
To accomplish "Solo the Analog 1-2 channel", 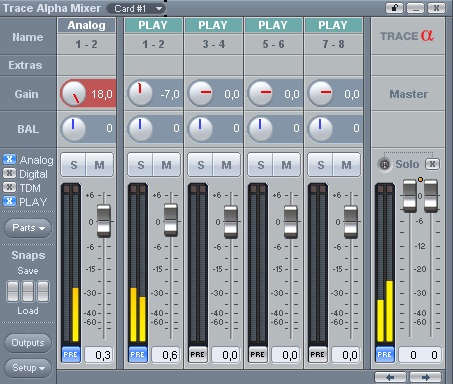I will [x=74, y=165].
